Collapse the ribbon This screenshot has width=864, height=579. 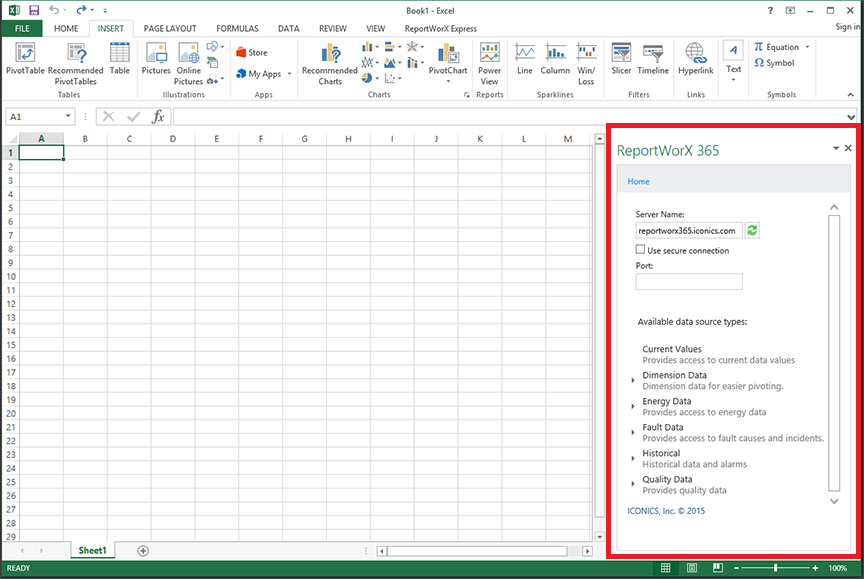850,95
